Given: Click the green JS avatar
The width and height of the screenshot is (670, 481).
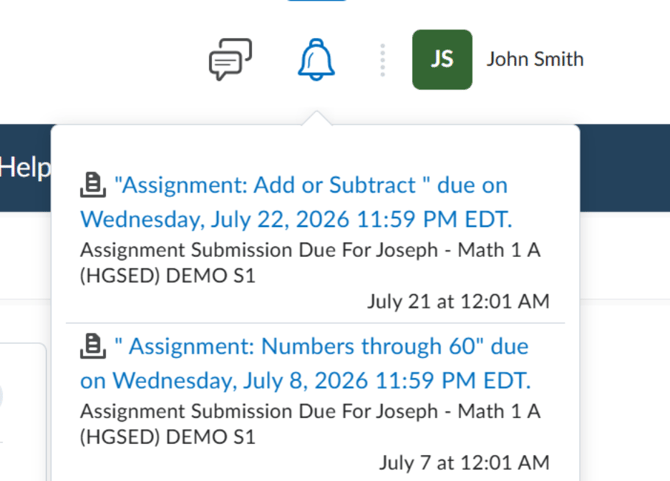Looking at the screenshot, I should (x=442, y=59).
